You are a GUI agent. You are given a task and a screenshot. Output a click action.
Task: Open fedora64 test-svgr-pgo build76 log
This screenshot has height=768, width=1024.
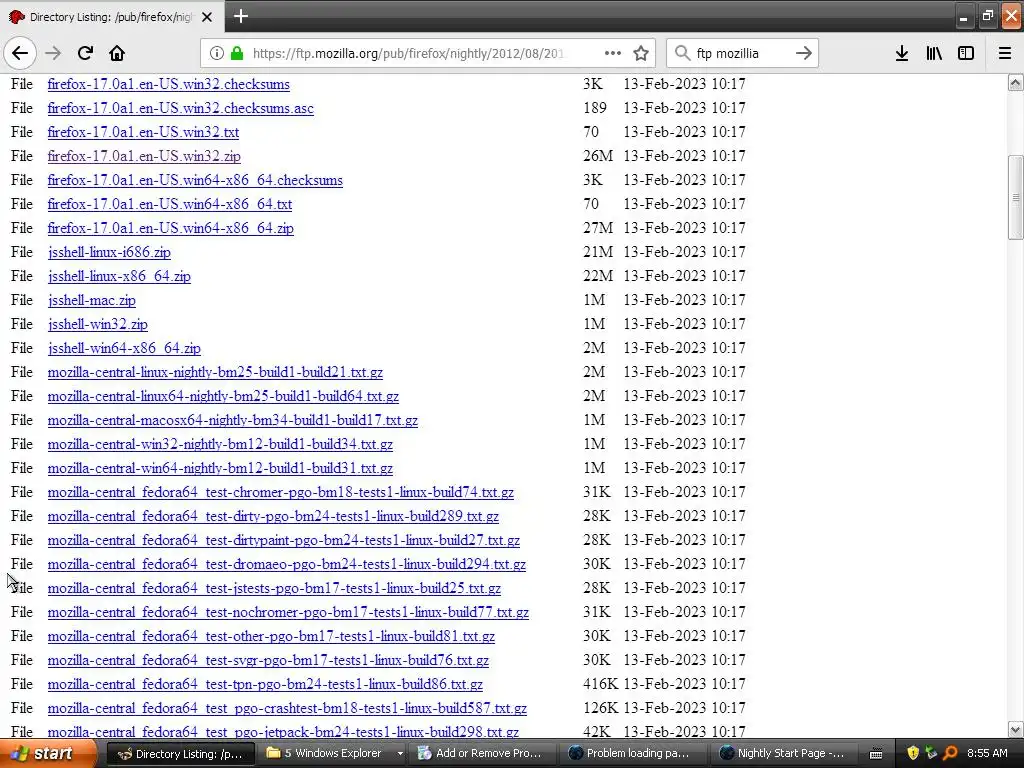pos(268,660)
